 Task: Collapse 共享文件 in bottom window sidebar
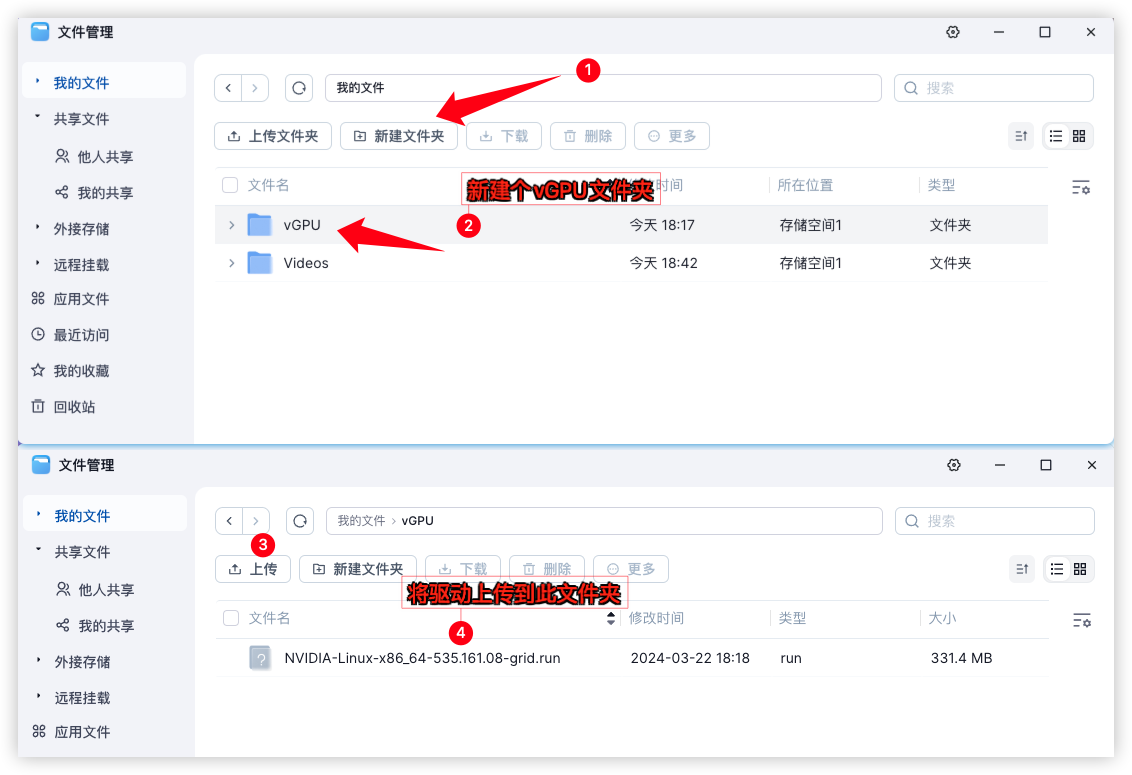(38, 550)
